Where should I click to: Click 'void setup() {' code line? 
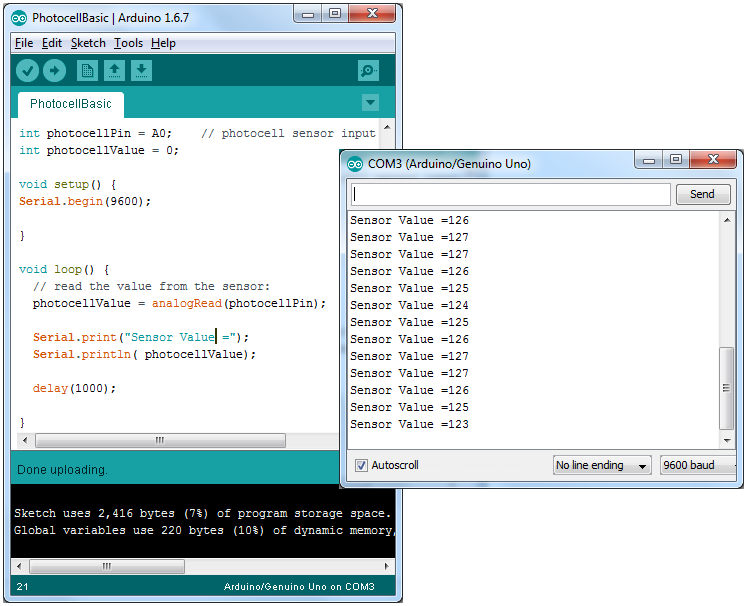[x=68, y=184]
